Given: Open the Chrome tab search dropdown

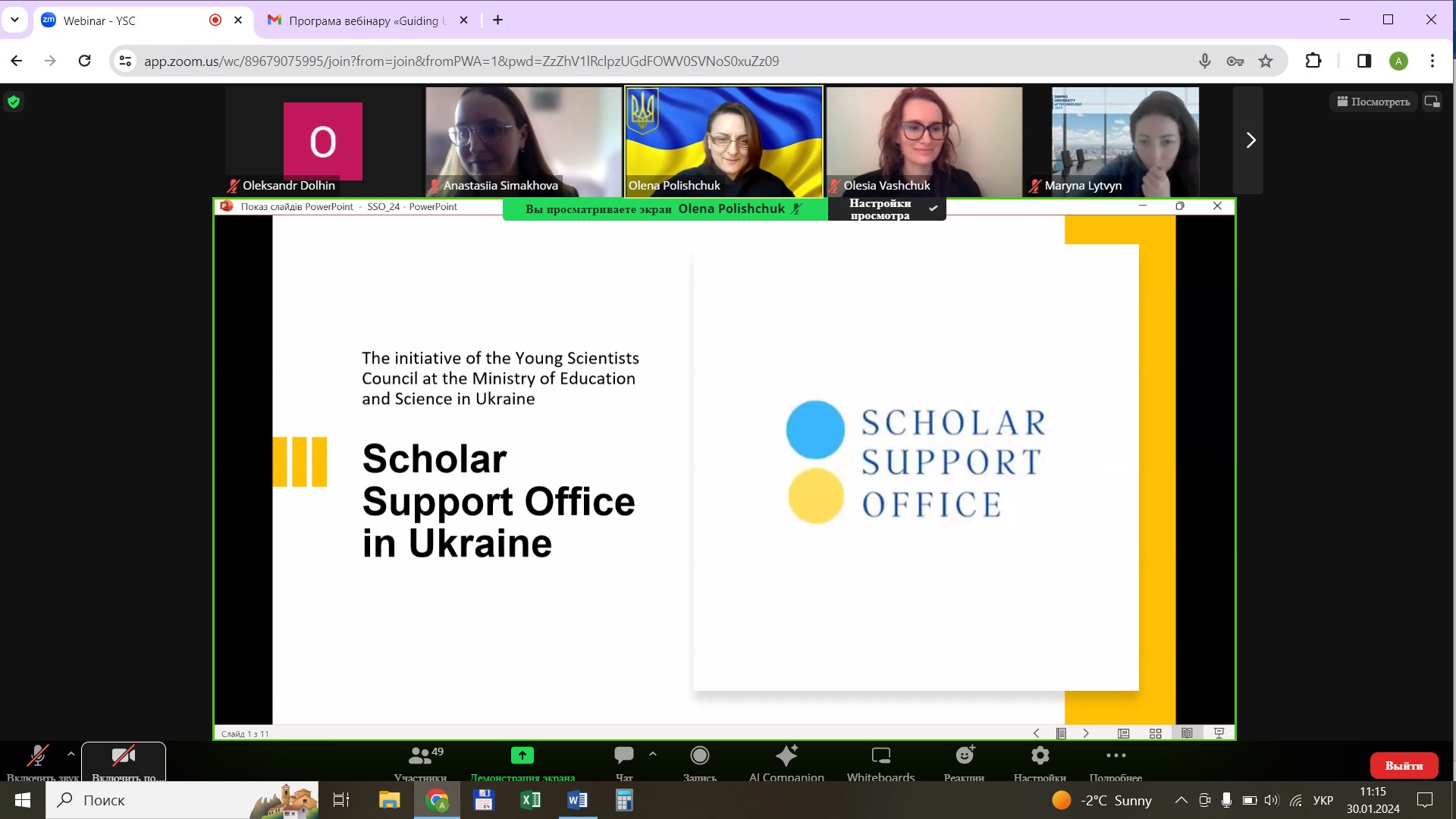Looking at the screenshot, I should pos(14,20).
